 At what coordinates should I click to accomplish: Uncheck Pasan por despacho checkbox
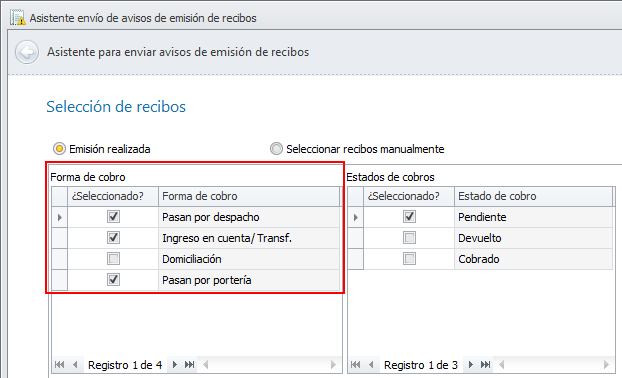point(113,217)
